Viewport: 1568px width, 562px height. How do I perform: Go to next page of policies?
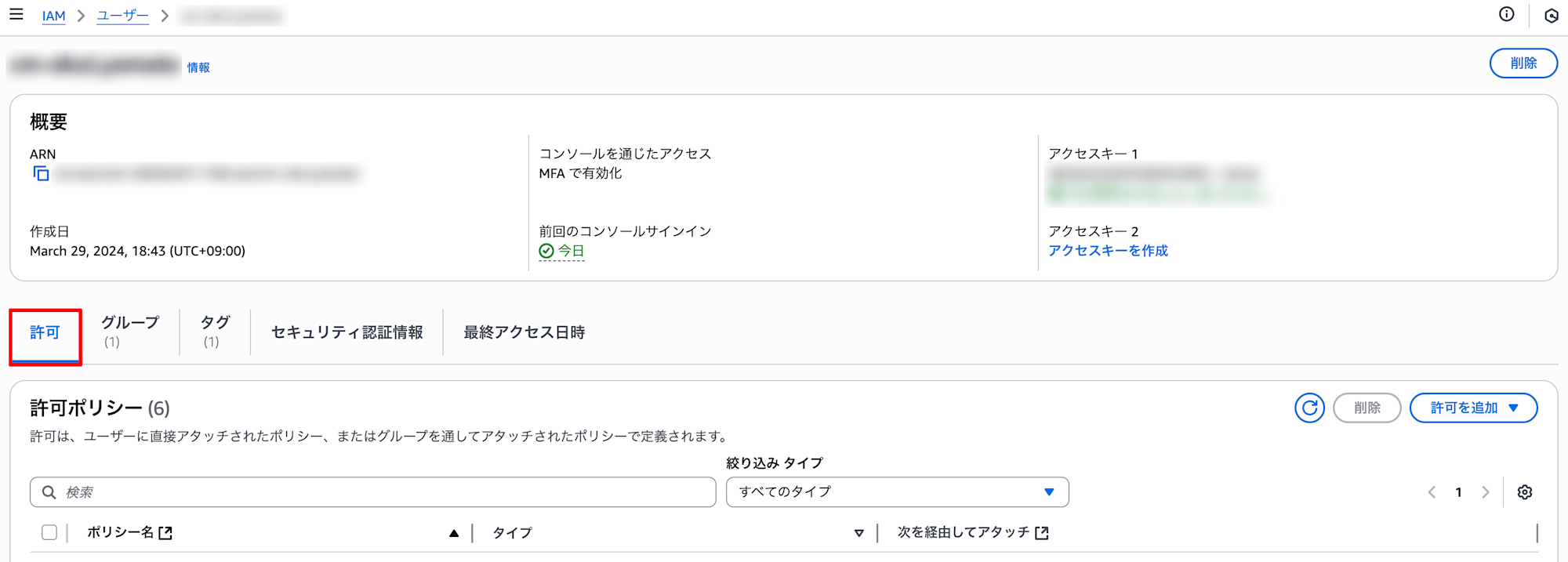1485,492
